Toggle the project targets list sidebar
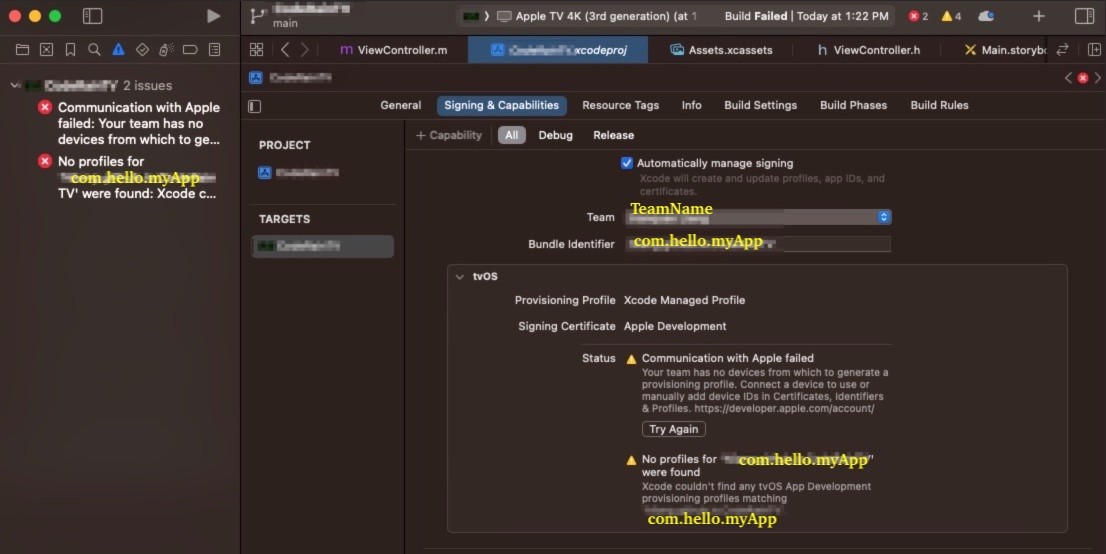1106x554 pixels. [x=254, y=106]
